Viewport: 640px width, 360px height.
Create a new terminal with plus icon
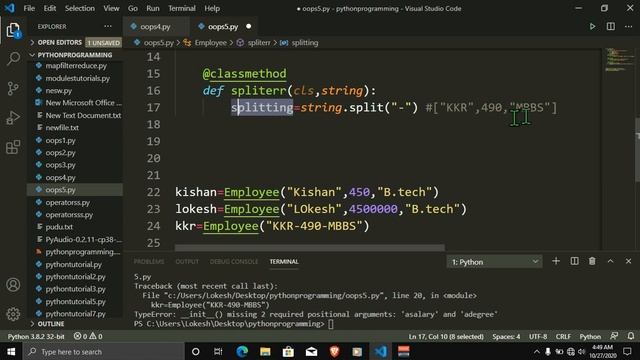pos(556,261)
